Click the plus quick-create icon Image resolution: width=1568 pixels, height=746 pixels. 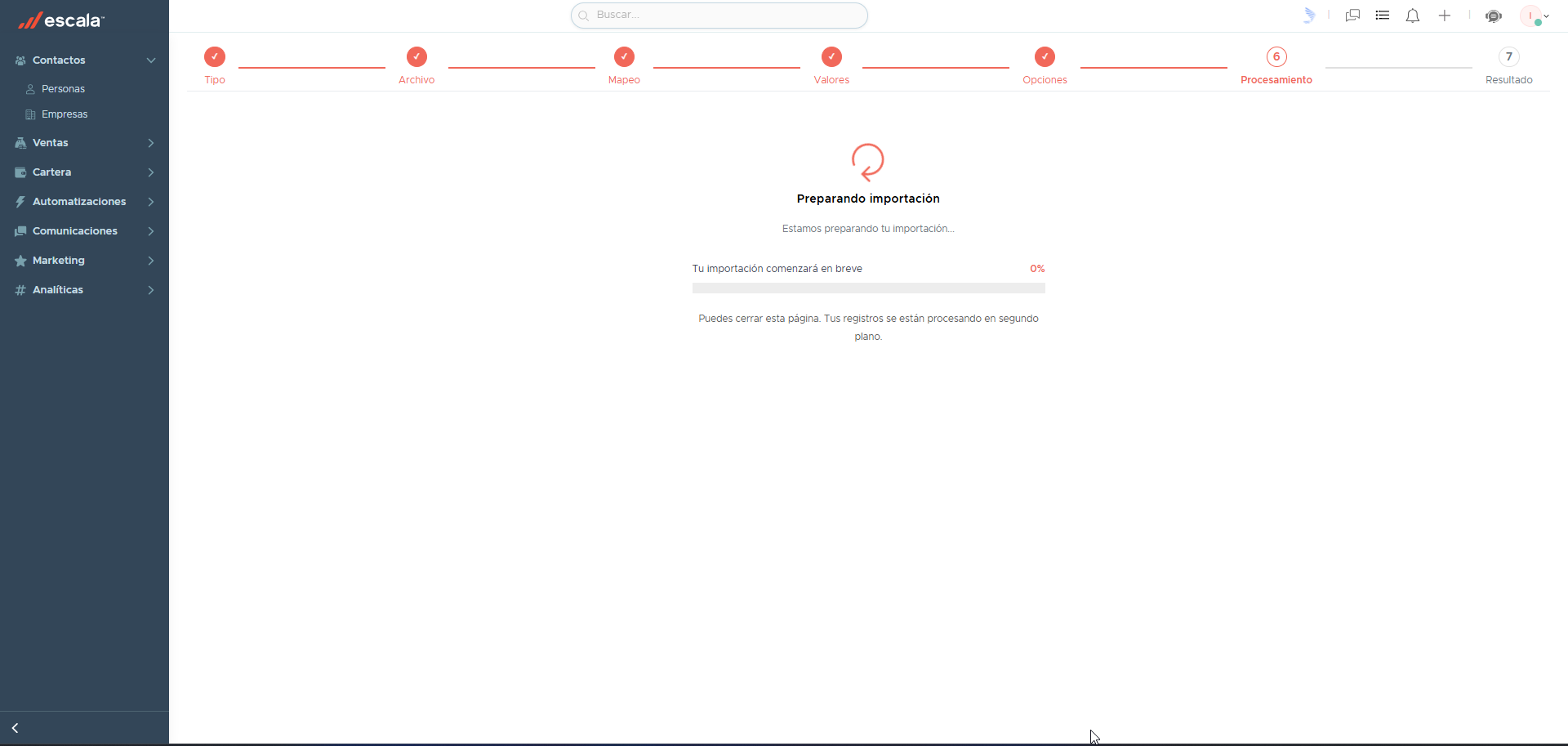(x=1445, y=16)
